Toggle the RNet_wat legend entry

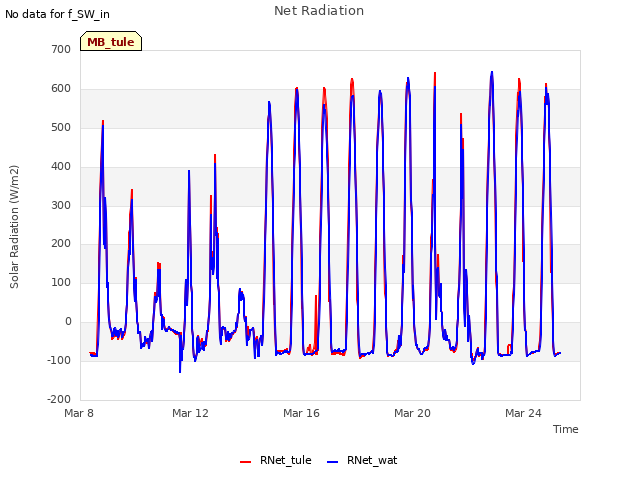pyautogui.click(x=362, y=460)
